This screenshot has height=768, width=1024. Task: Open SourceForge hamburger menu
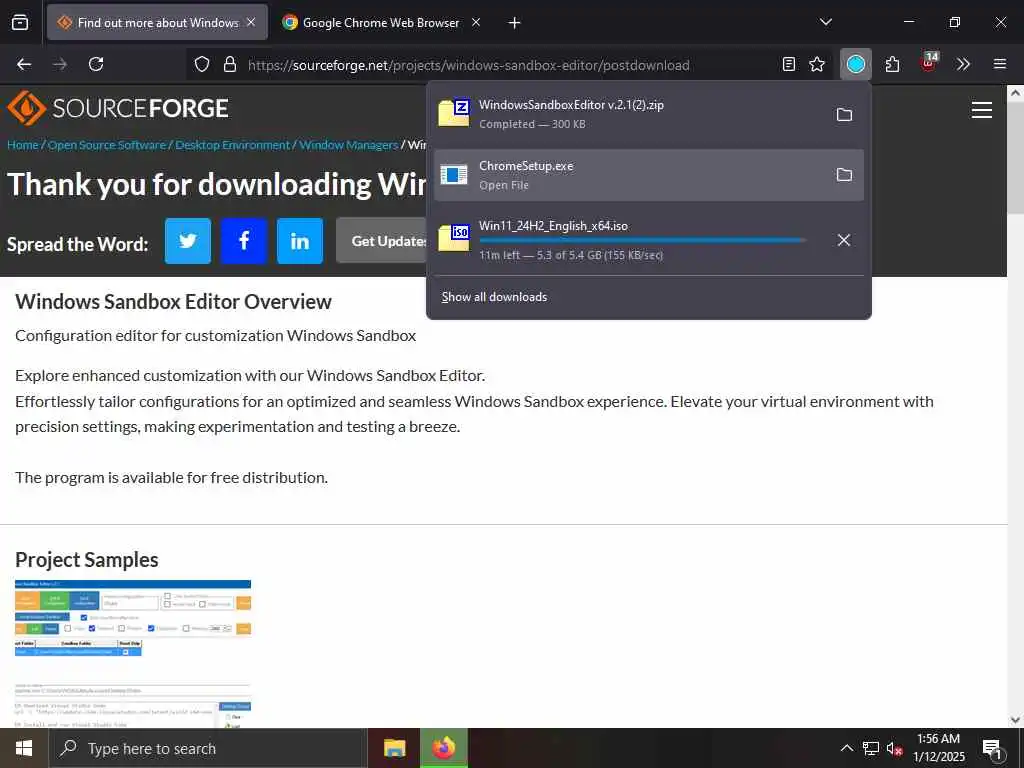click(x=982, y=110)
